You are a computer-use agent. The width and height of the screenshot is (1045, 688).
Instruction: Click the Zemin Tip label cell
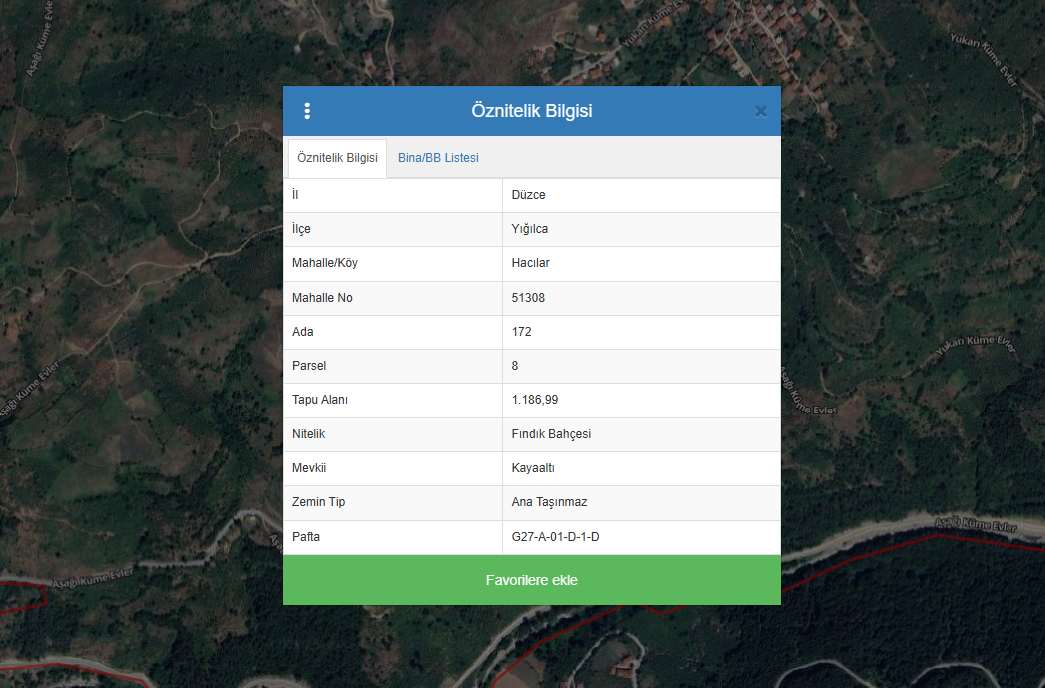pos(318,502)
